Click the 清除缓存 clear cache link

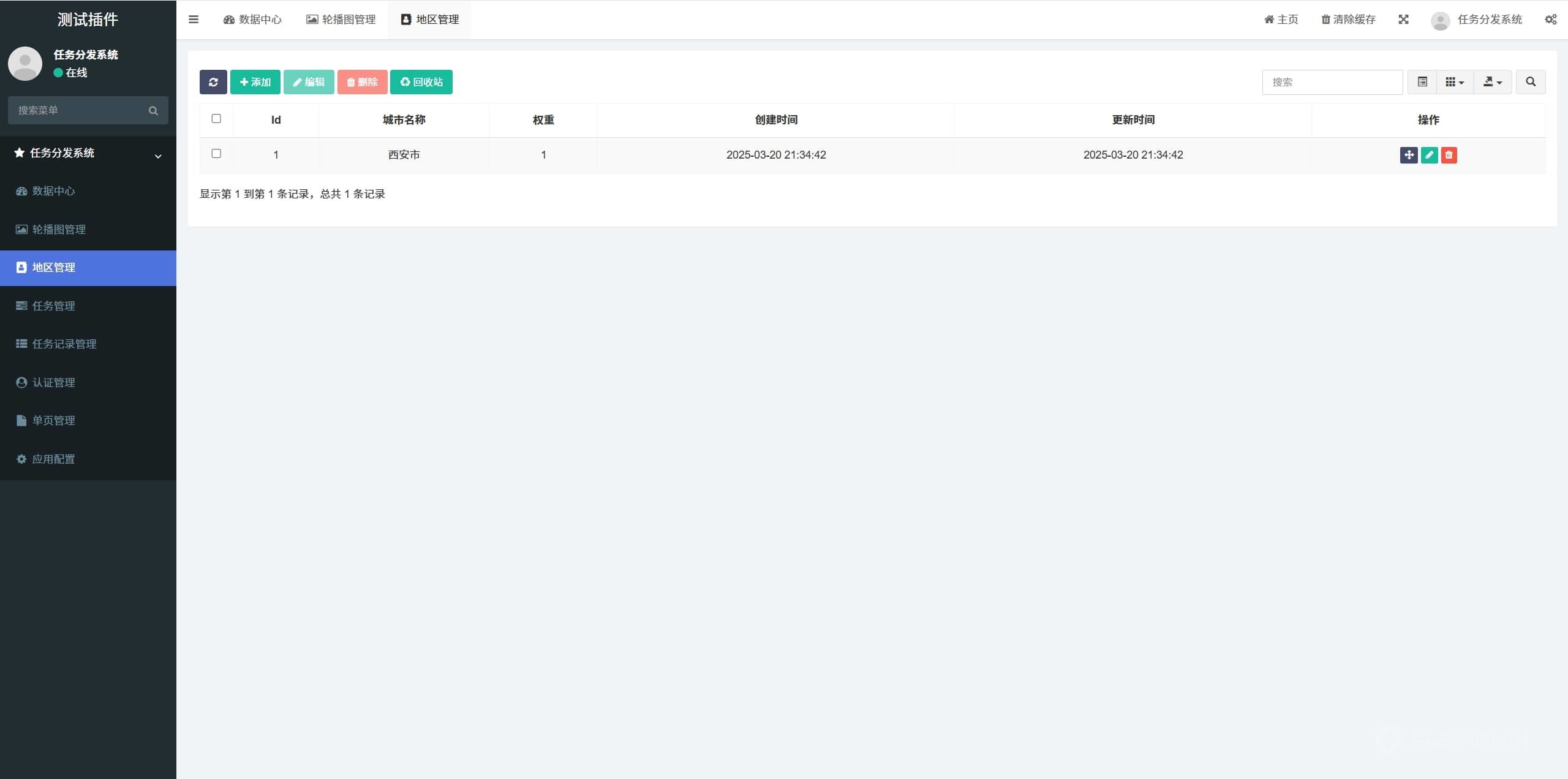1348,20
